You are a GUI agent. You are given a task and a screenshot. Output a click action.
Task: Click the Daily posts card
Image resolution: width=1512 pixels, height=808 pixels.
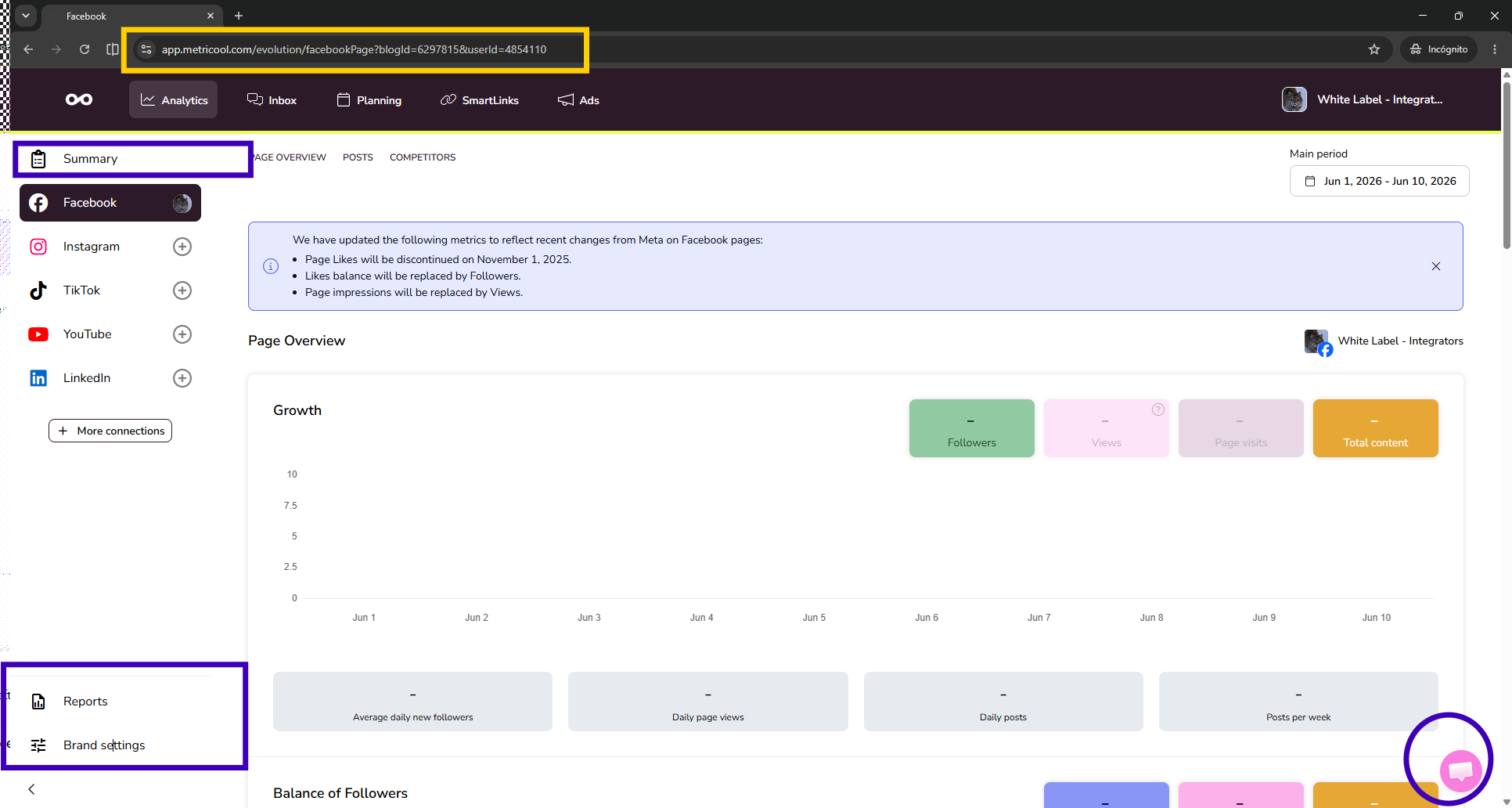coord(1003,702)
